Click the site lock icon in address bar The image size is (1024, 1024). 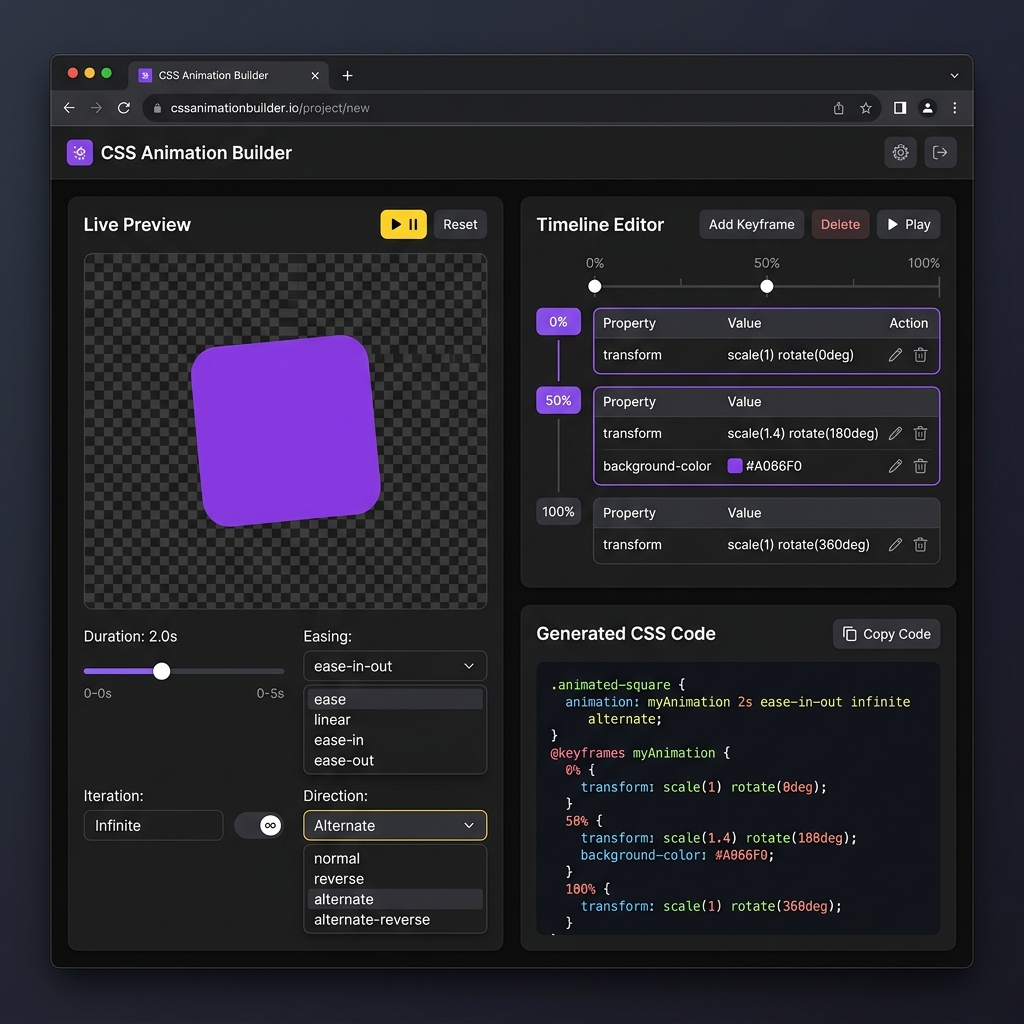(x=157, y=108)
